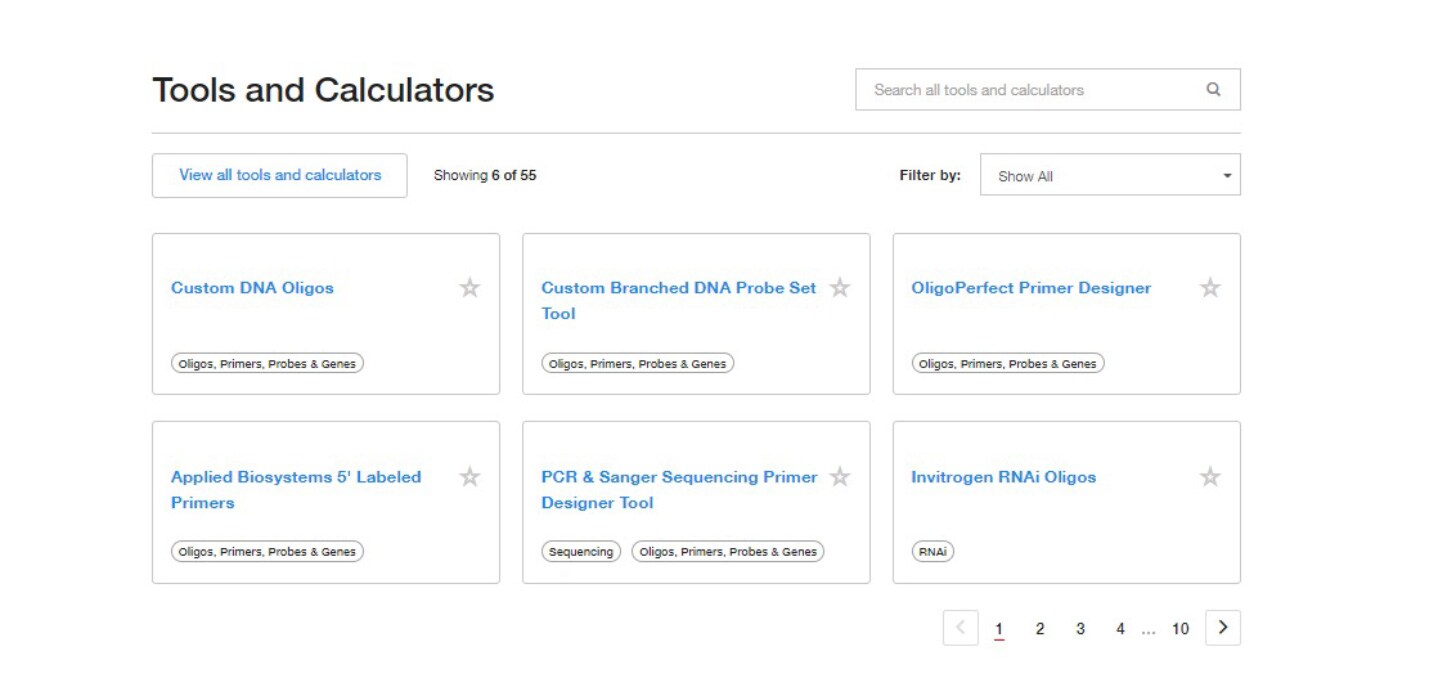Toggle favorite star on OligoPerfect Primer Designer
This screenshot has height=678, width=1450.
1210,288
